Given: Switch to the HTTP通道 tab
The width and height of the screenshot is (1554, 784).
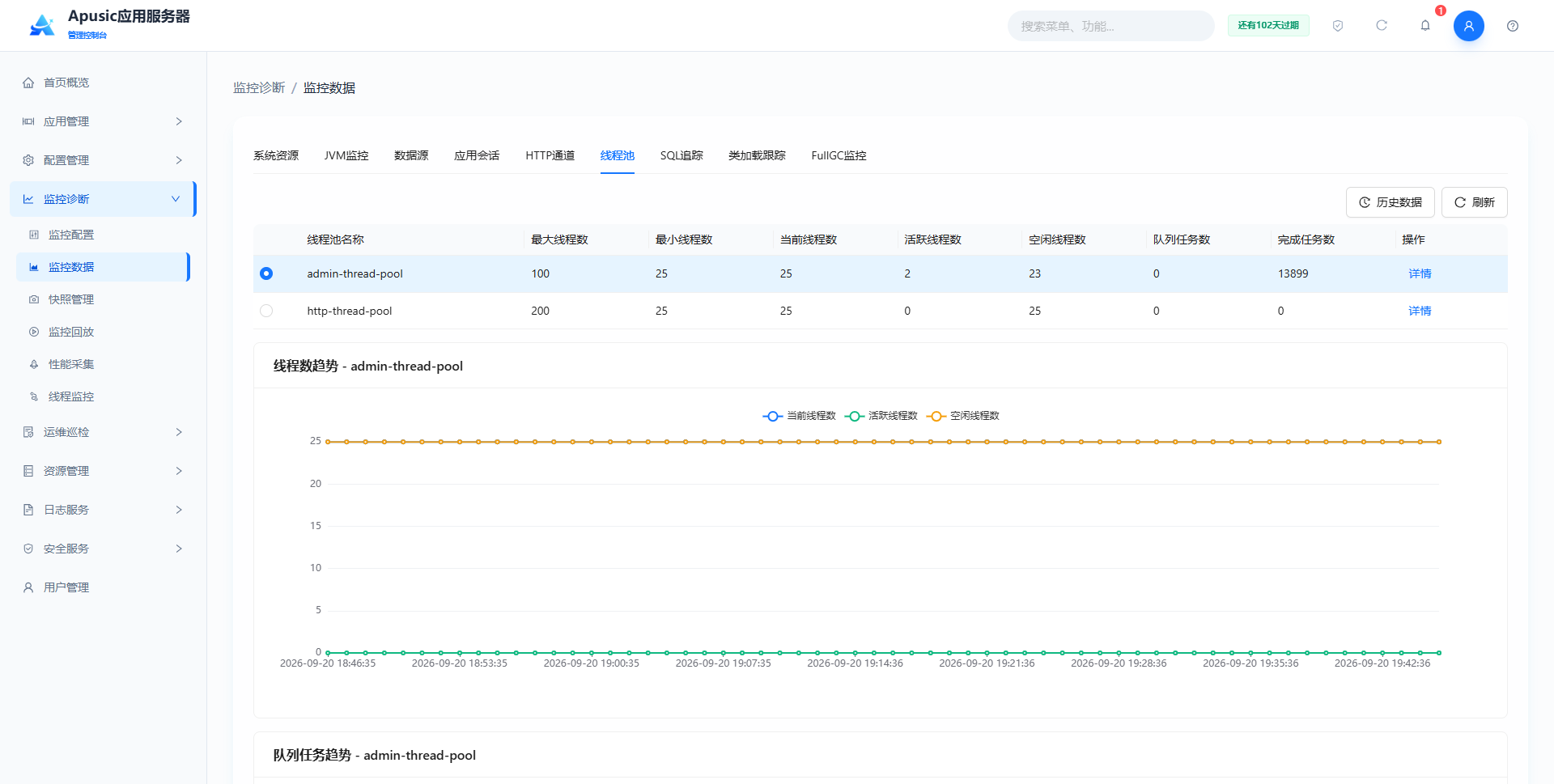Looking at the screenshot, I should [x=550, y=155].
